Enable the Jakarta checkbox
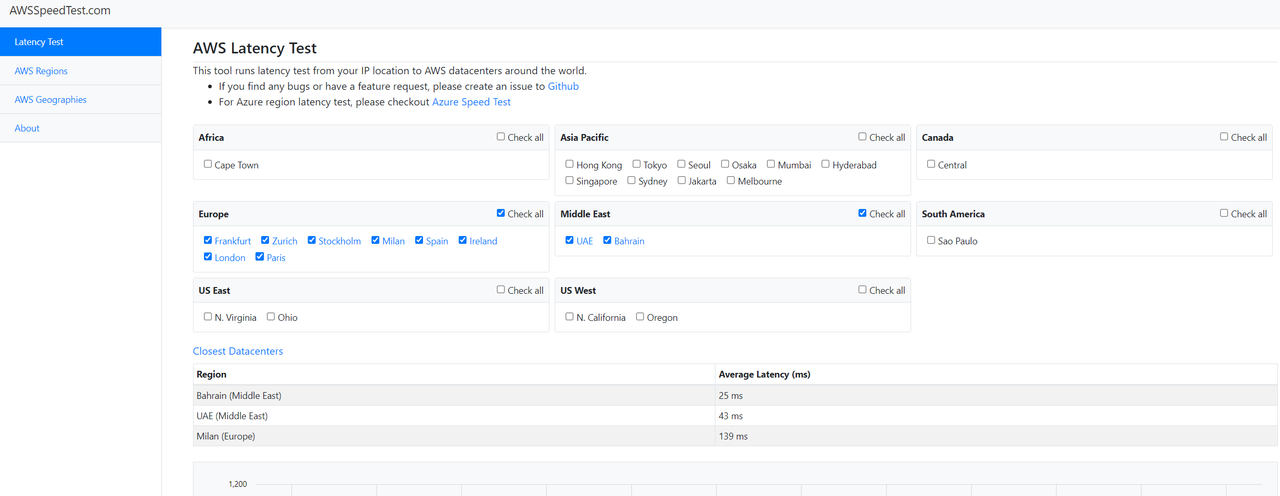 pyautogui.click(x=682, y=180)
